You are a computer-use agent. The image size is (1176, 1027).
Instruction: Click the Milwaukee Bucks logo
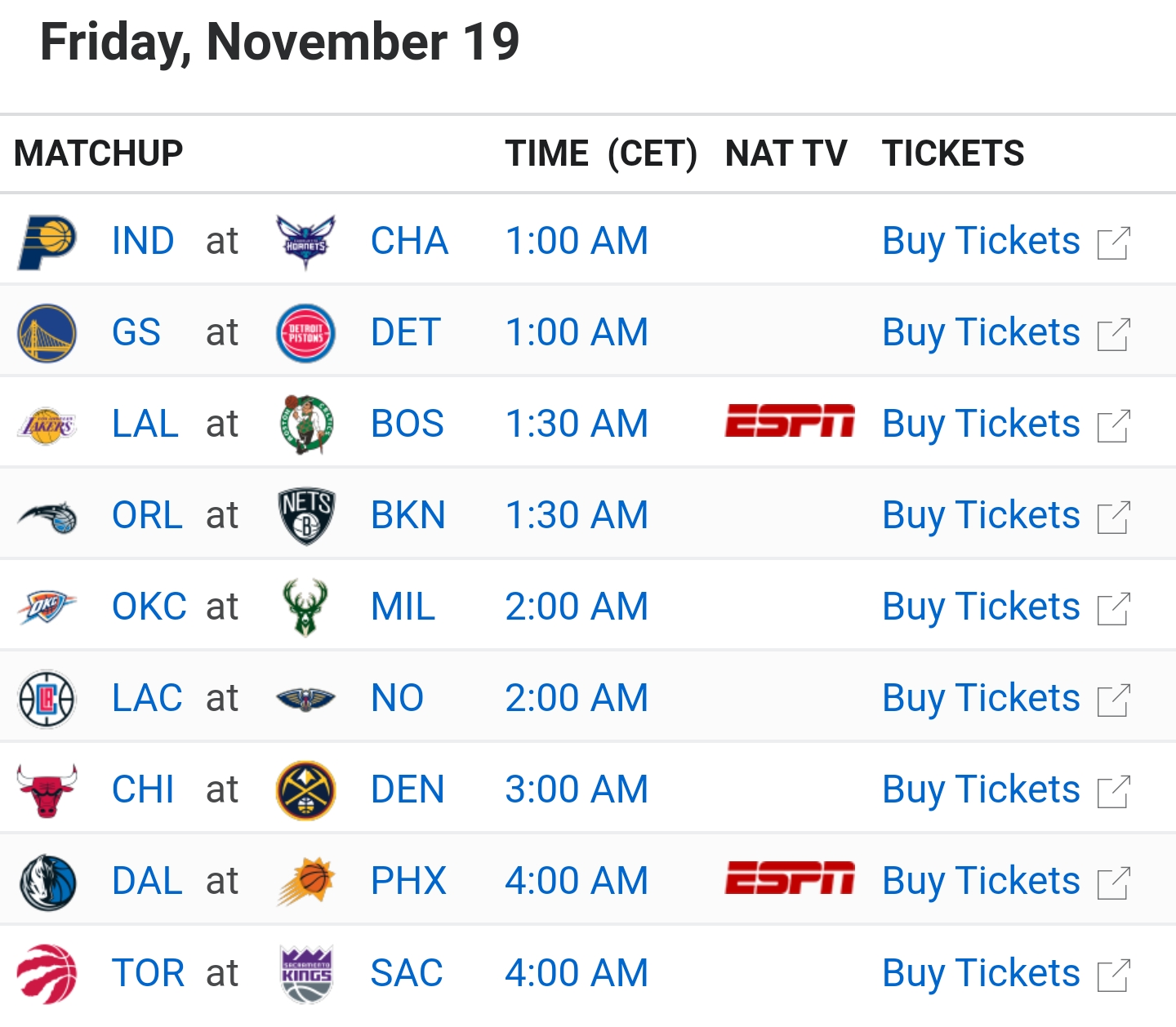(305, 607)
